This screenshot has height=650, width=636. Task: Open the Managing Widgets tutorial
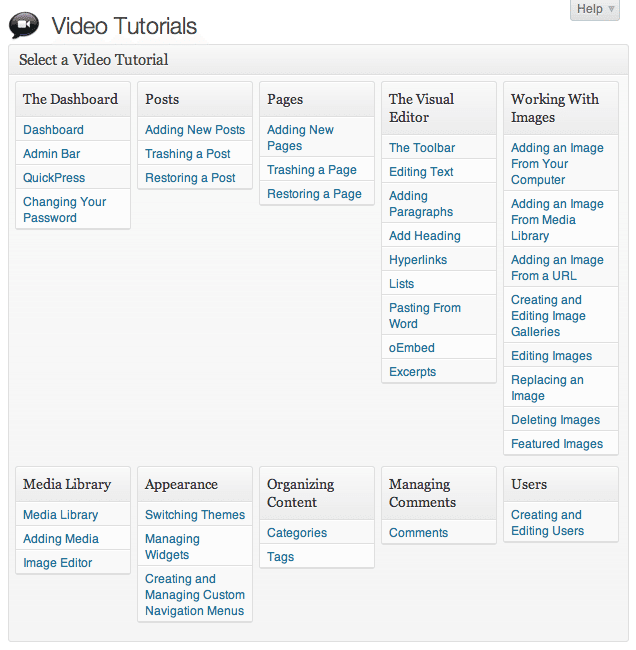click(172, 547)
